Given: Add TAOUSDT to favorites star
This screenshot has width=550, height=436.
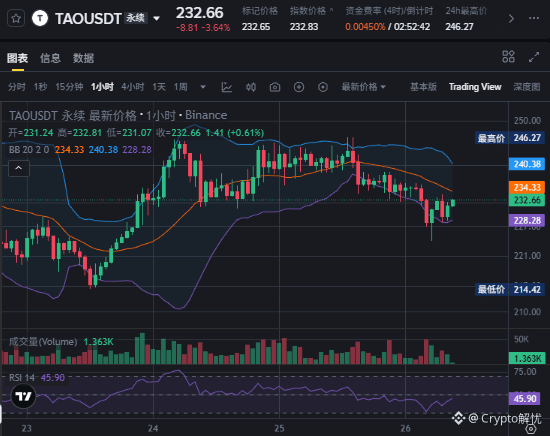Looking at the screenshot, I should [16, 18].
